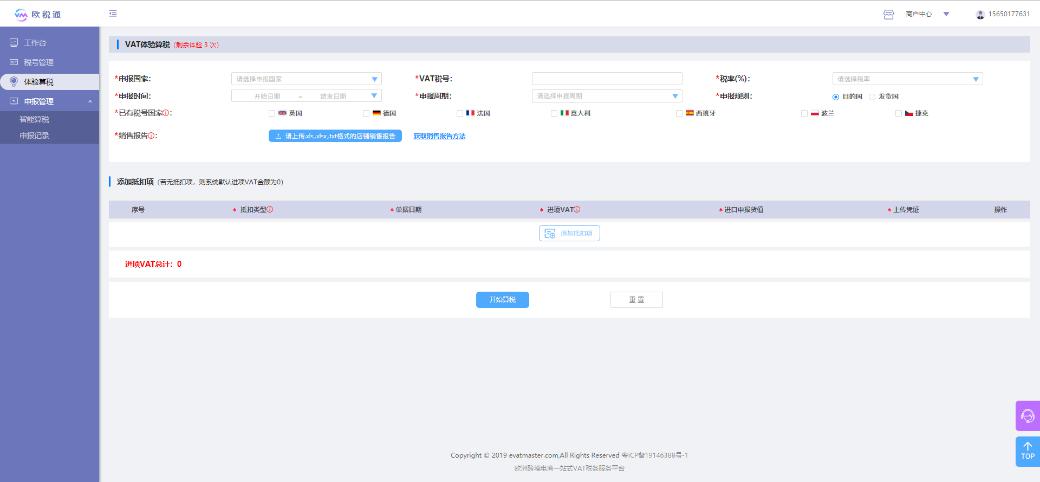Viewport: 1040px width, 482px height.
Task: Check the Poland (波兰) country checkbox
Action: point(805,113)
